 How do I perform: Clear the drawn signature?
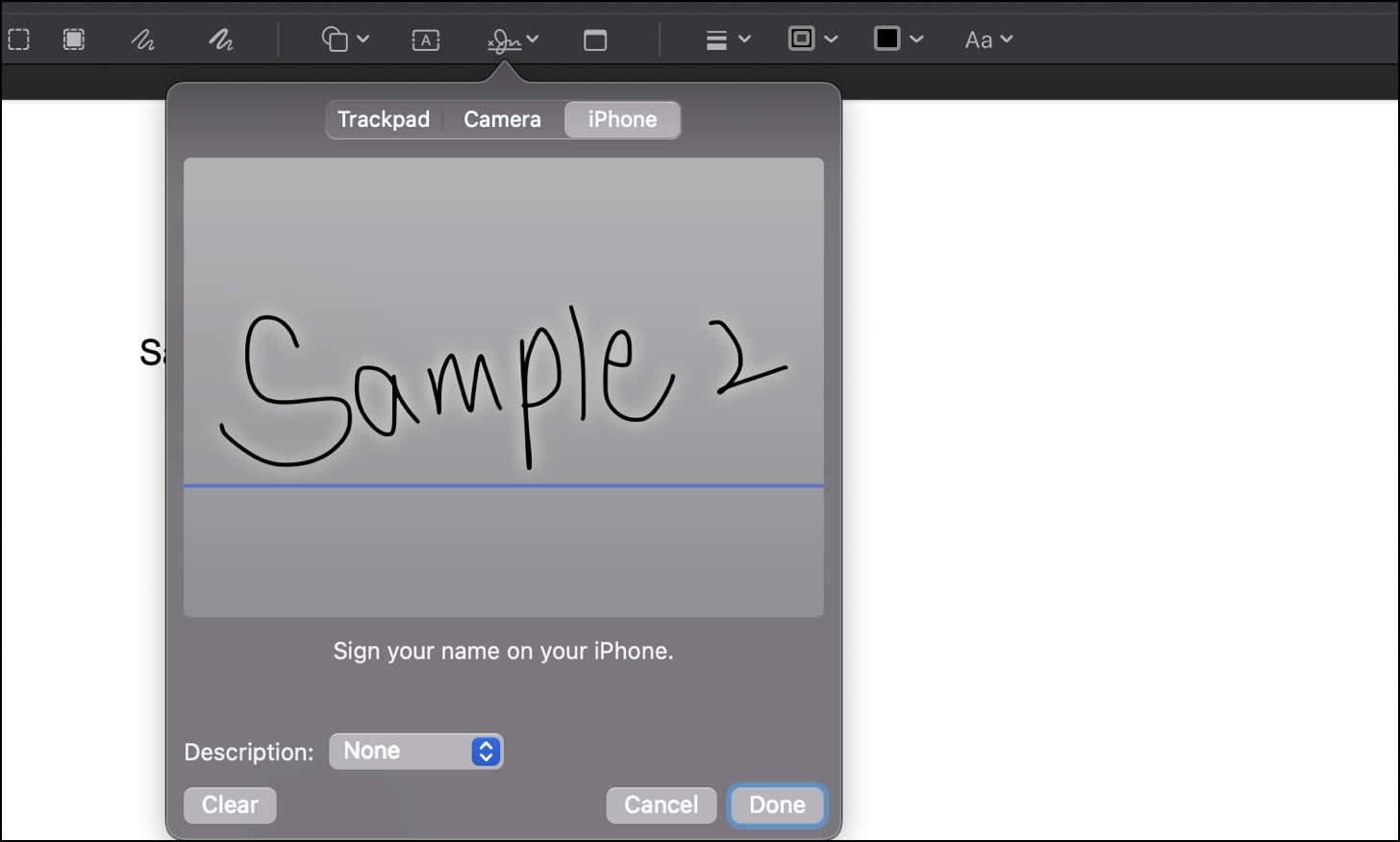pos(230,805)
